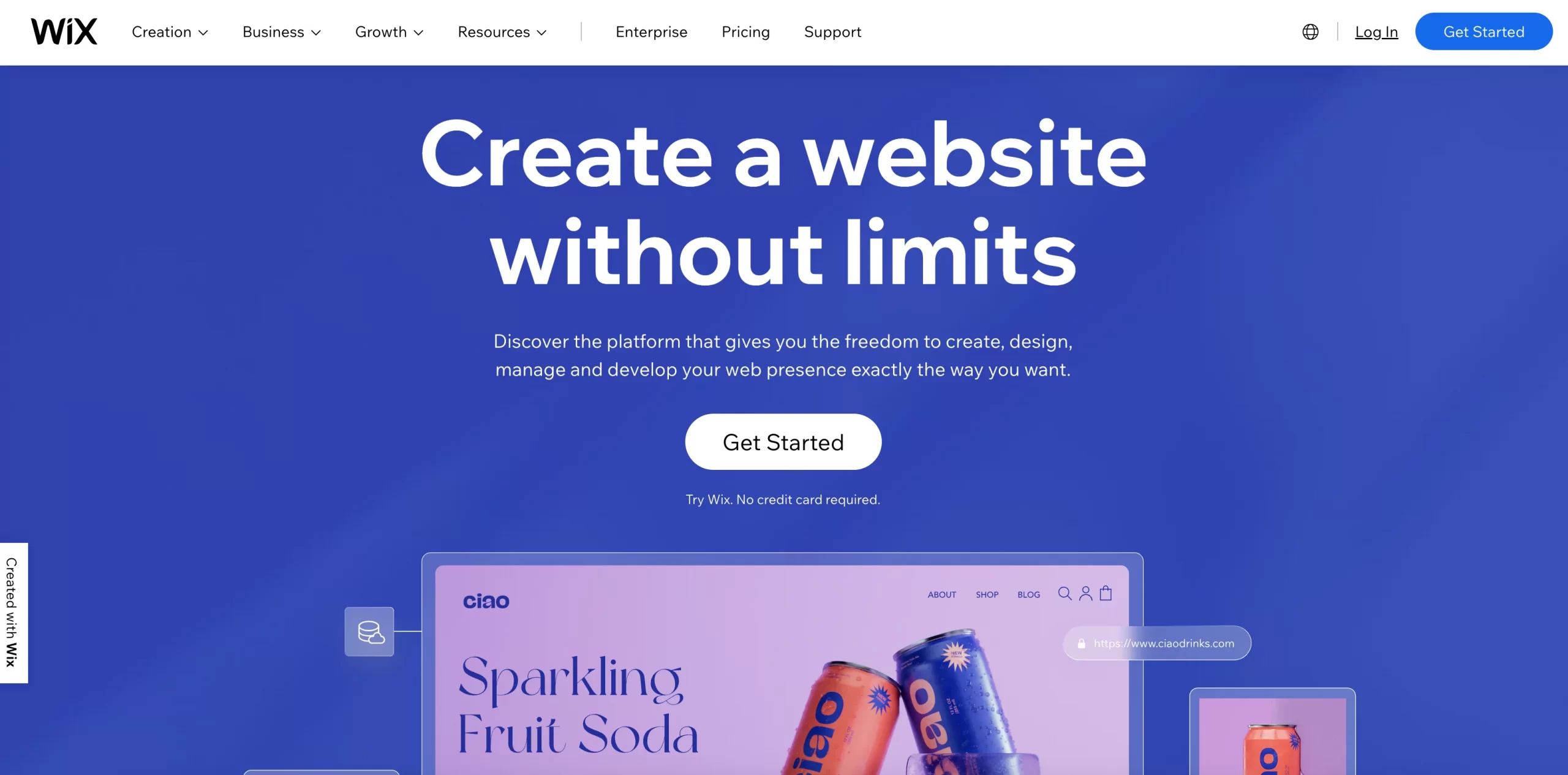1568x775 pixels.
Task: Click the Pricing navigation item
Action: click(x=745, y=31)
